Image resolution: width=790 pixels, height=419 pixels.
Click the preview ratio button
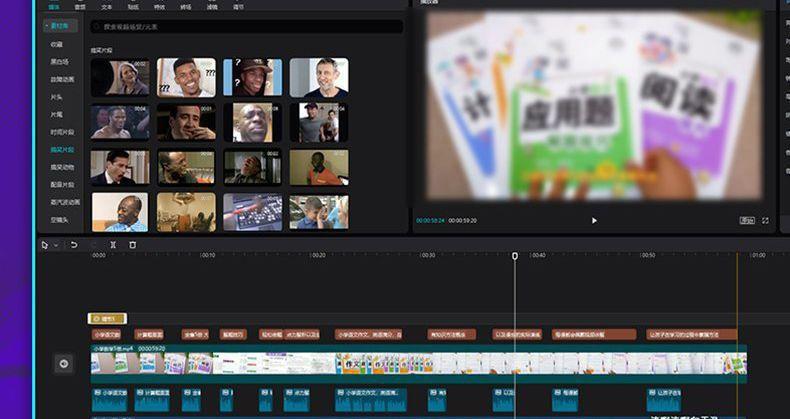[746, 220]
